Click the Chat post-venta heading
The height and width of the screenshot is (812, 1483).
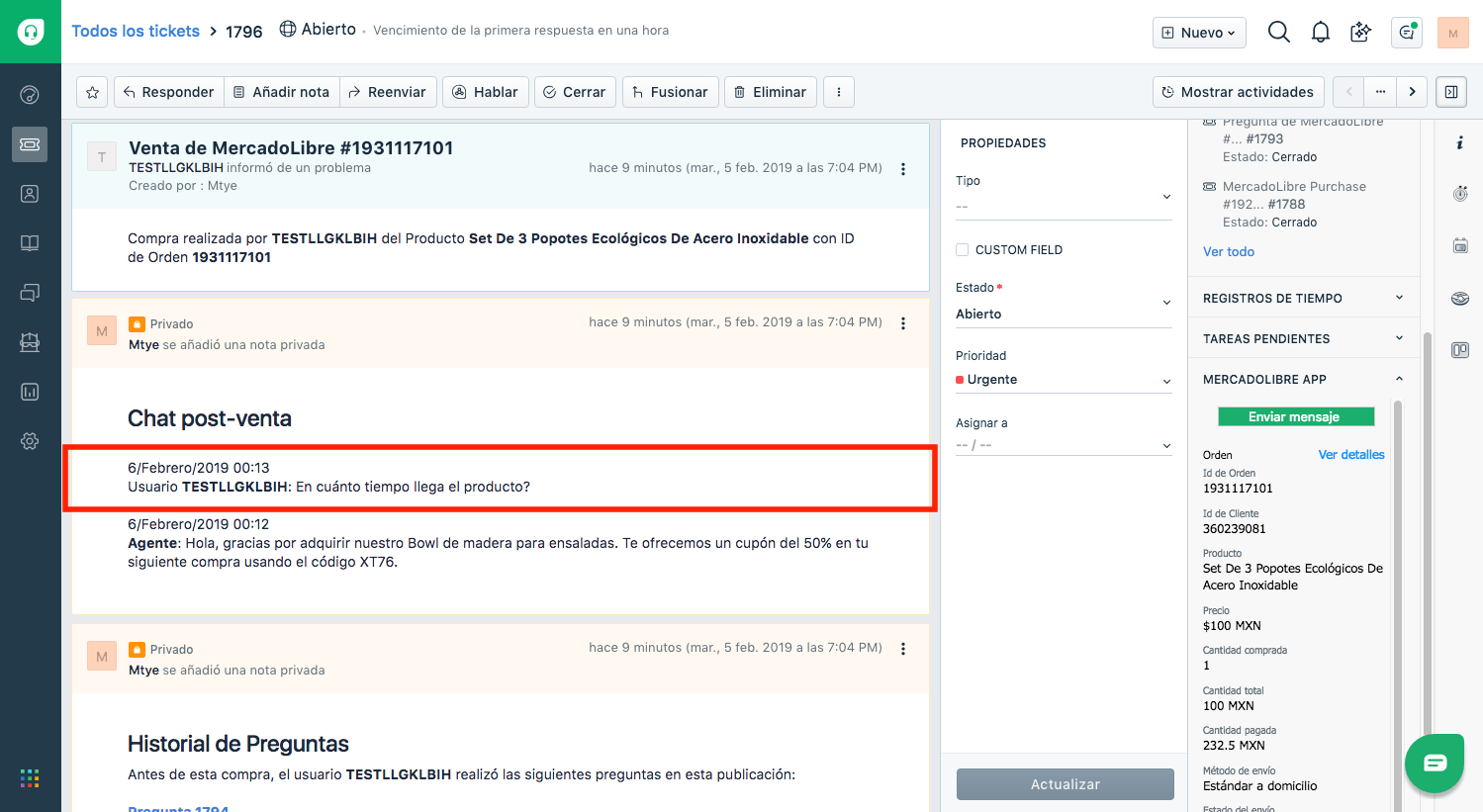(x=210, y=418)
